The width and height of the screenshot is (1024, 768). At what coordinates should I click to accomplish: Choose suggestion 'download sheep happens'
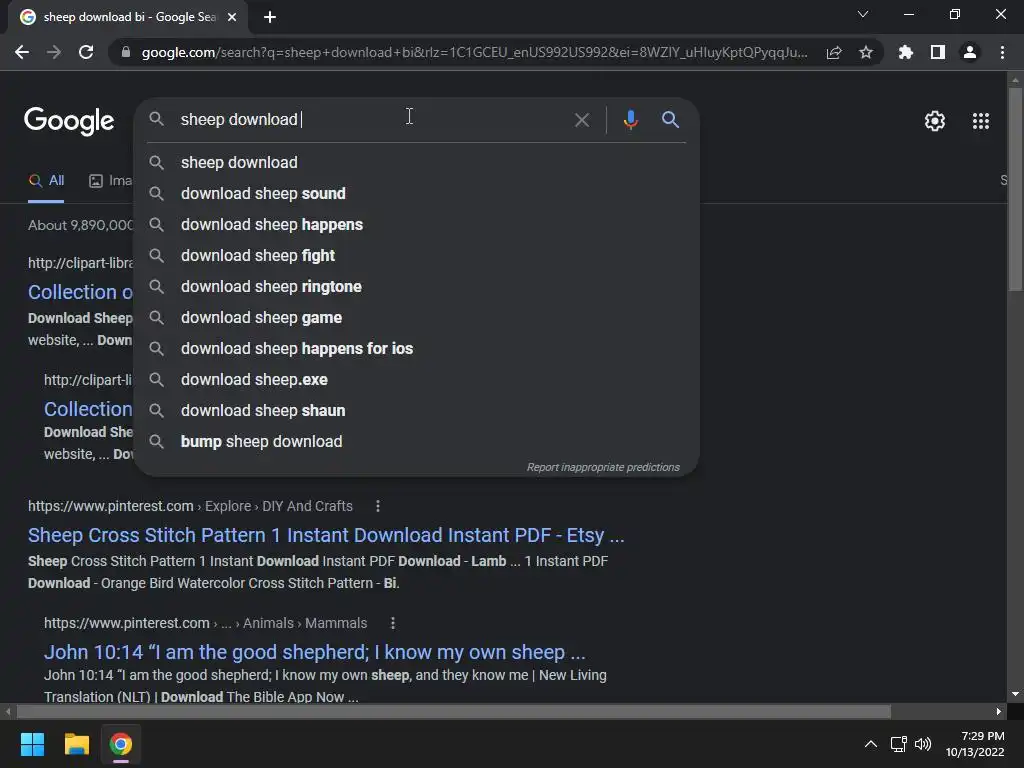coord(417,225)
